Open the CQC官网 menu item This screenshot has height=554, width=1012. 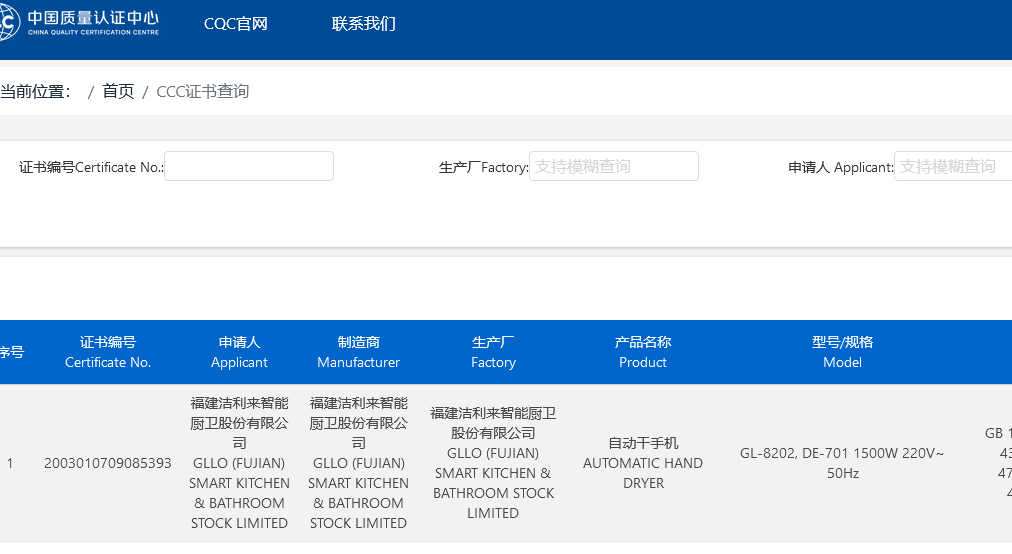pyautogui.click(x=236, y=24)
